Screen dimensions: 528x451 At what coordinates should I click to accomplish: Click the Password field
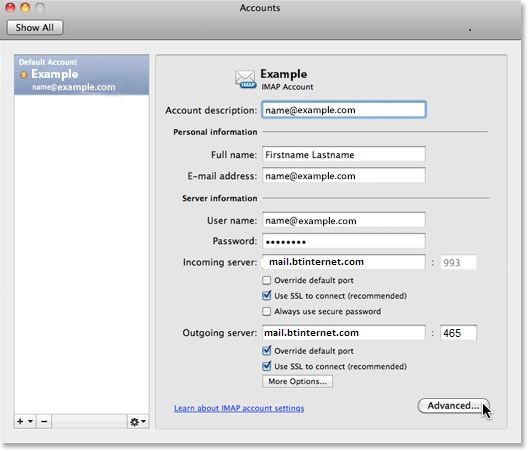(344, 241)
